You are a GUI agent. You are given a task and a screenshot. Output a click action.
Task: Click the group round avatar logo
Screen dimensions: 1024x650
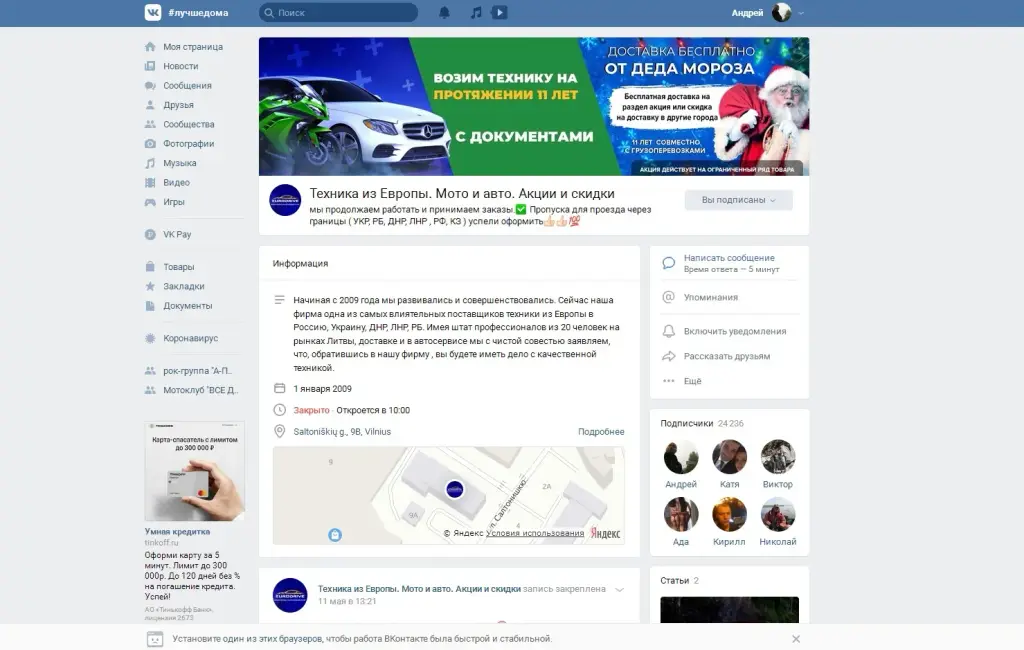(x=285, y=200)
